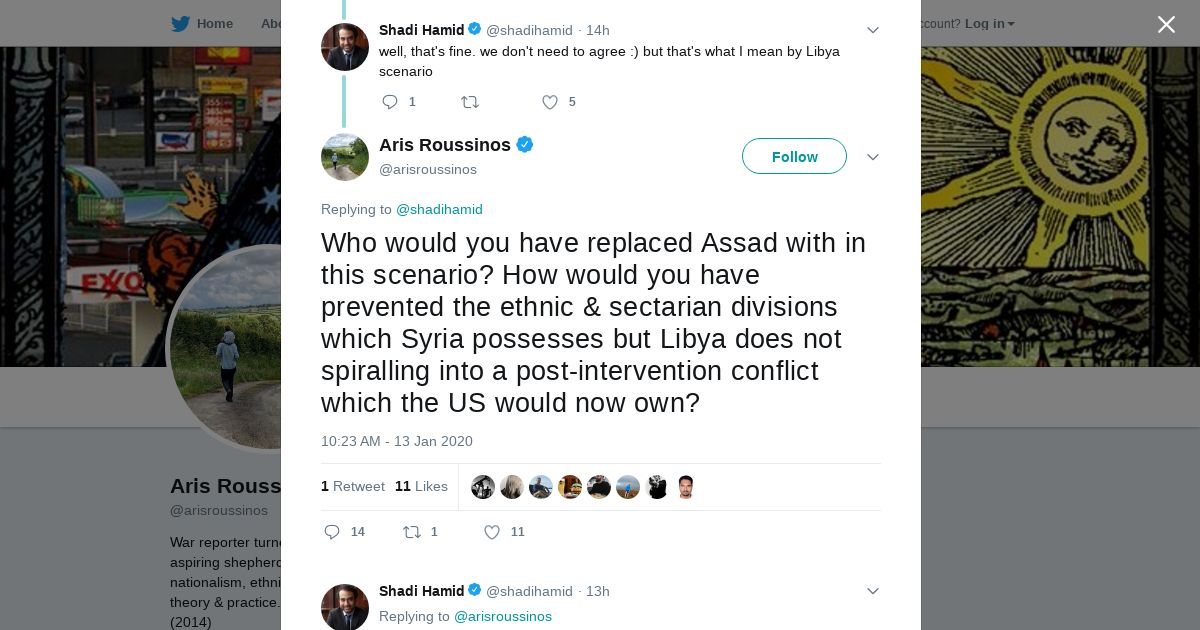View the 11 Likes list
The width and height of the screenshot is (1200, 630).
[421, 486]
